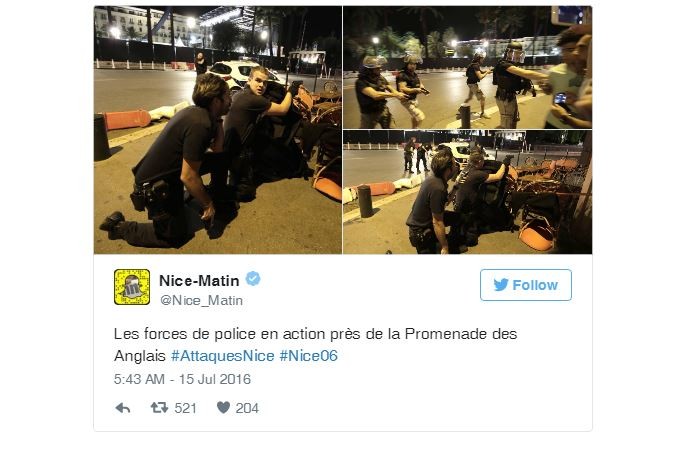The height and width of the screenshot is (452, 679).
Task: Click the phone held in top-right photo
Action: click(x=560, y=99)
